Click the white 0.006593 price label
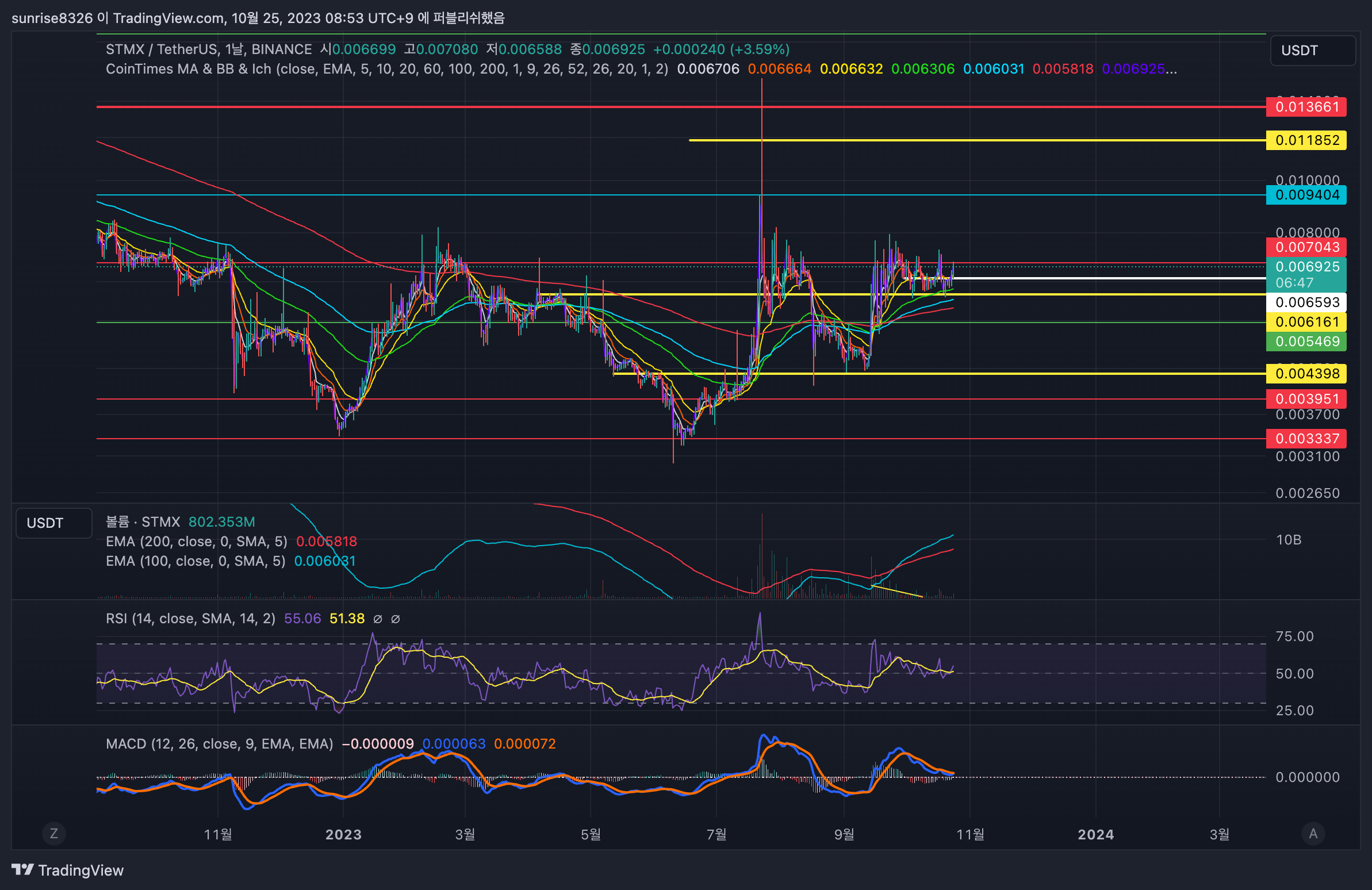The width and height of the screenshot is (1372, 890). (x=1305, y=302)
